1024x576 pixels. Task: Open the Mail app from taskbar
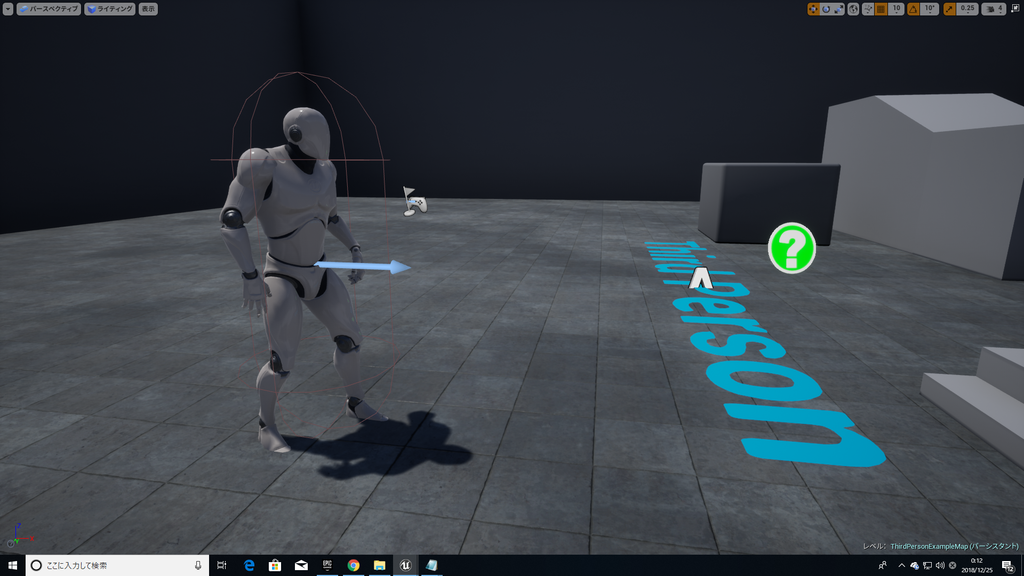click(x=301, y=566)
